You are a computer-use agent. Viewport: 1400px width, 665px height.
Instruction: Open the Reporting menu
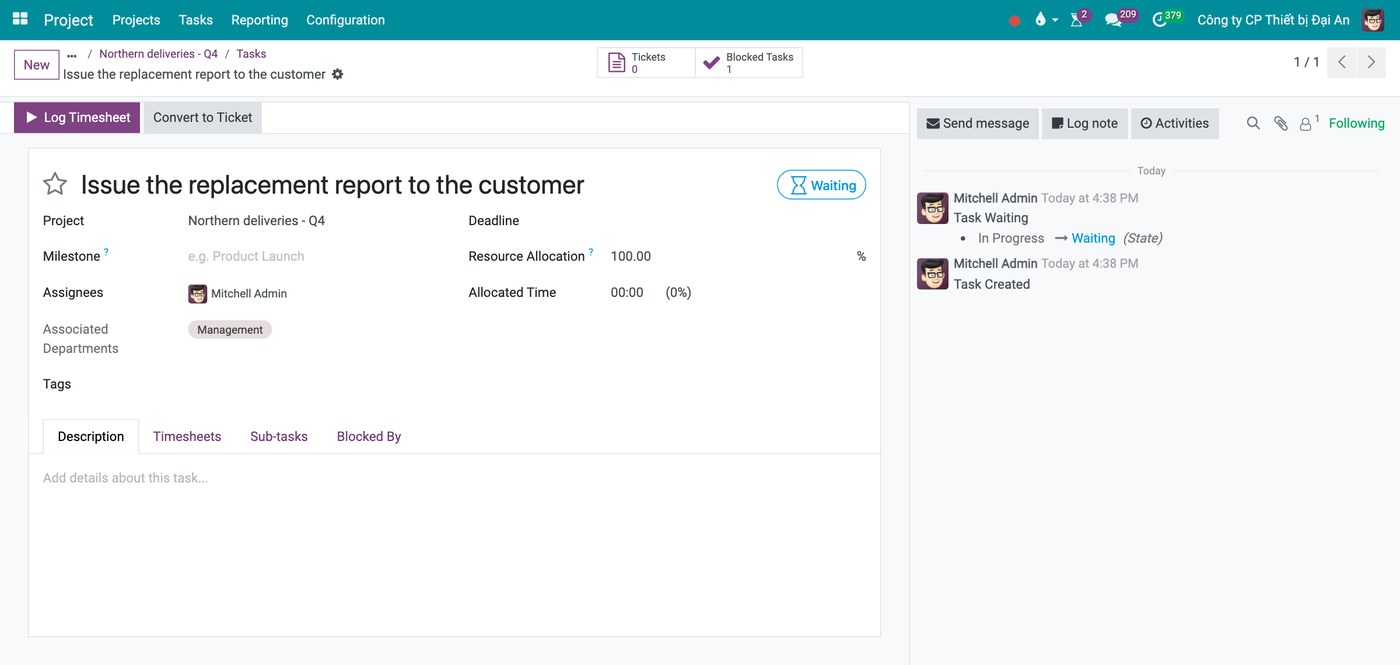tap(259, 20)
